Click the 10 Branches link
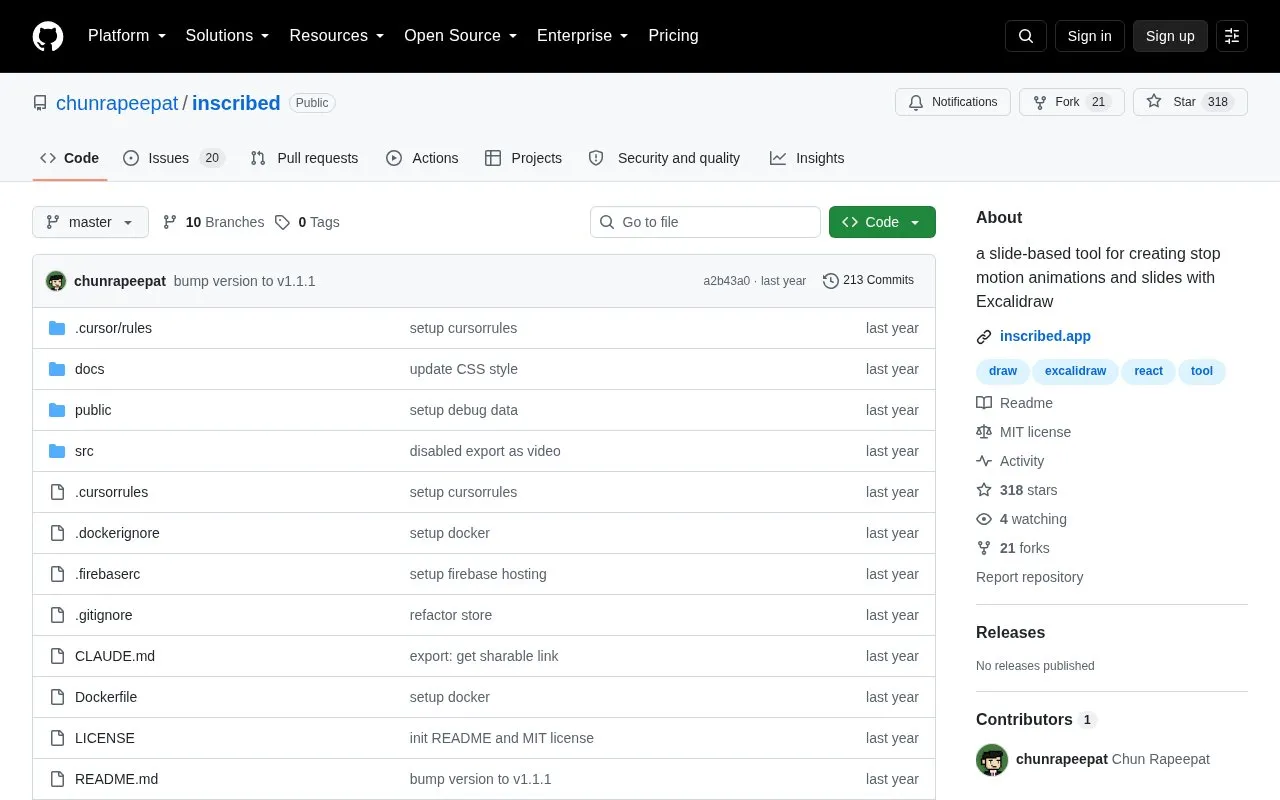 point(213,222)
